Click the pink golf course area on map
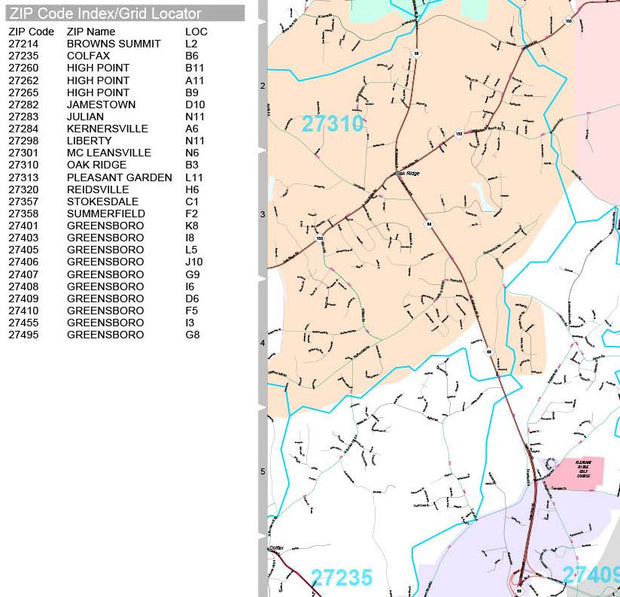Image resolution: width=620 pixels, height=597 pixels. click(x=575, y=473)
